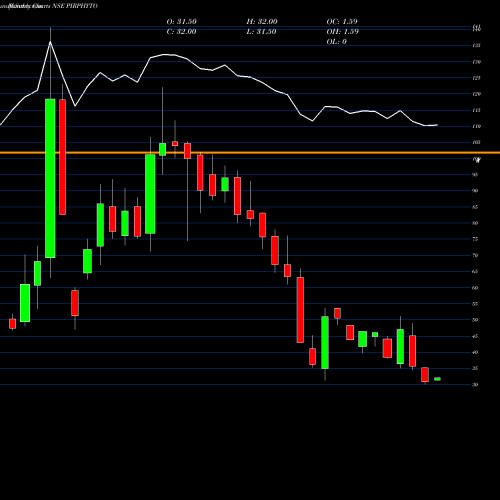This screenshot has height=500, width=500.
Task: Click the close price C: 32.00 value
Action: pyautogui.click(x=181, y=32)
